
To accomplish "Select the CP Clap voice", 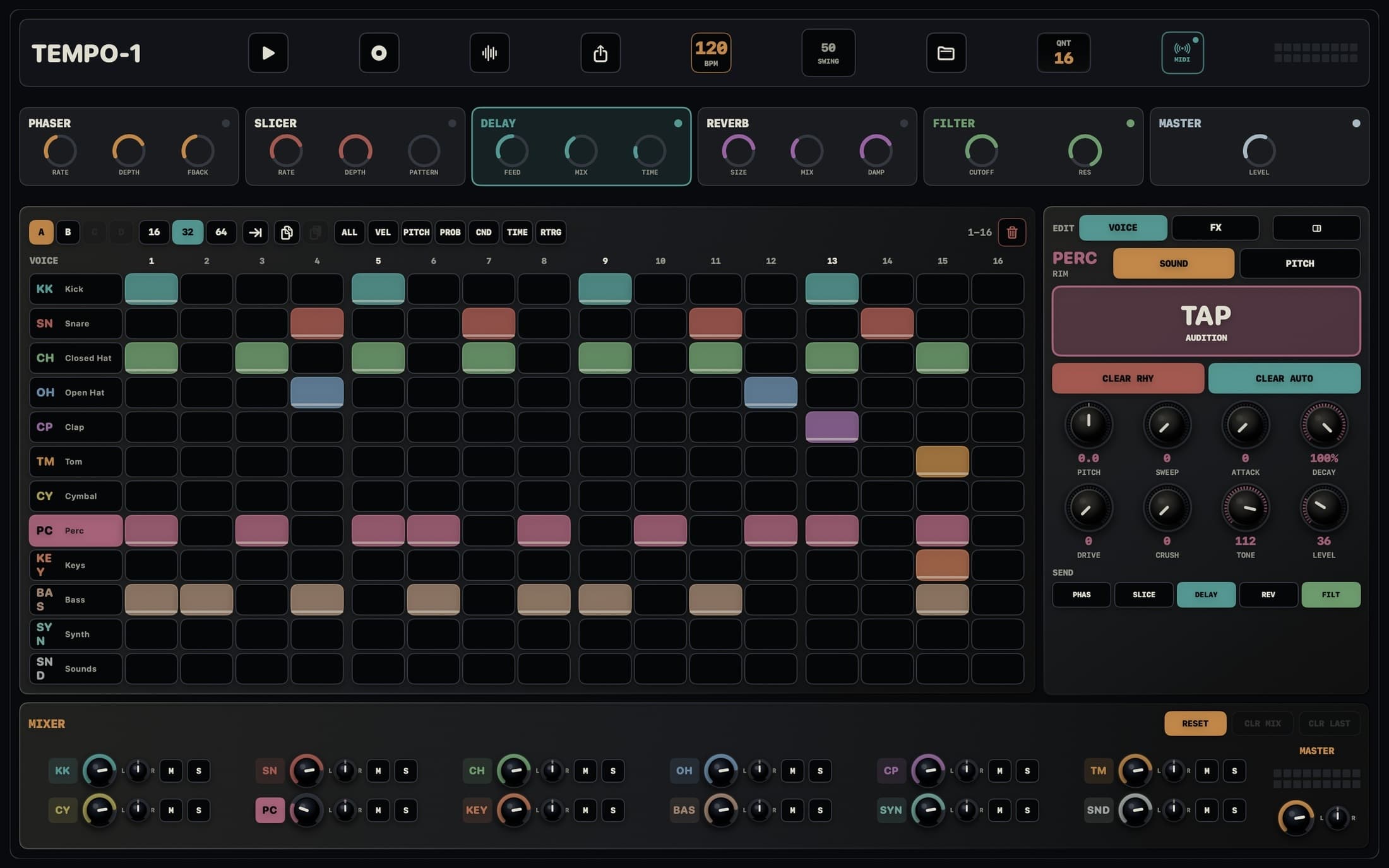I will point(76,427).
